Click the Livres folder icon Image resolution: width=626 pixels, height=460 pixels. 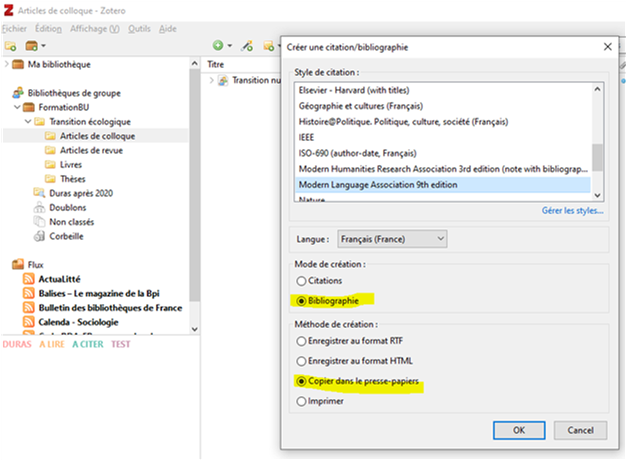tap(50, 165)
